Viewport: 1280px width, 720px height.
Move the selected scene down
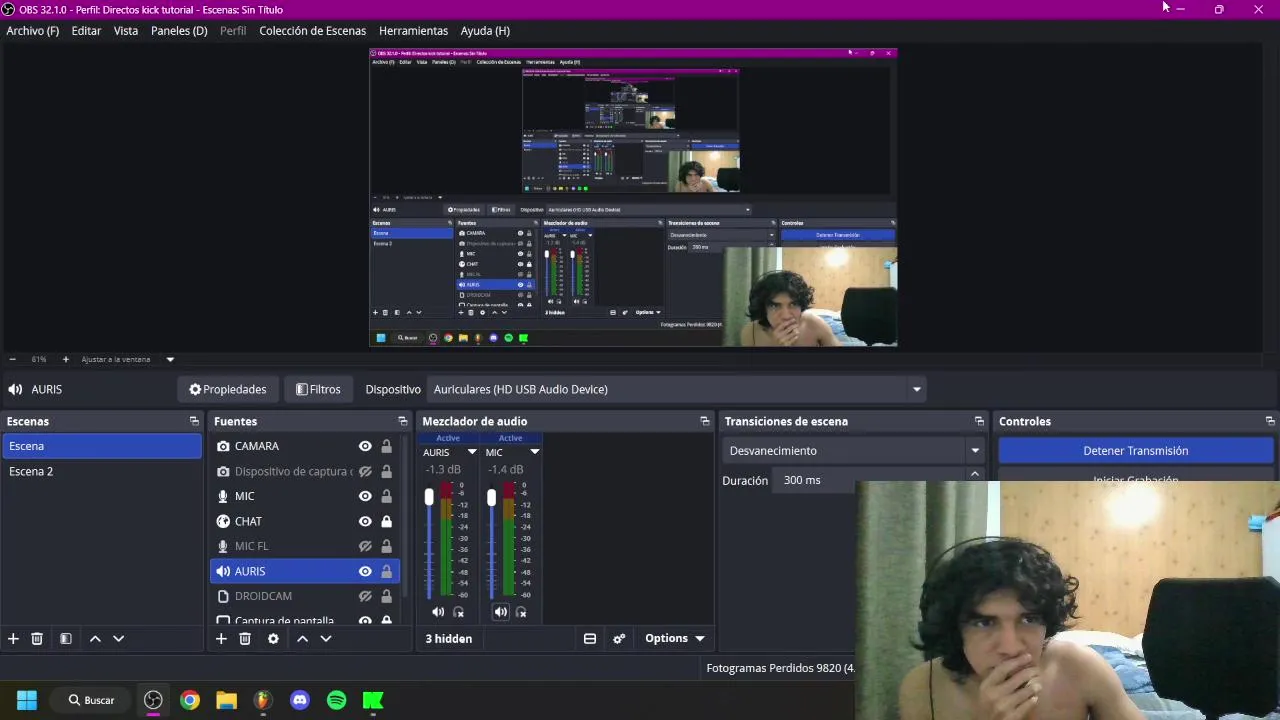pyautogui.click(x=118, y=639)
